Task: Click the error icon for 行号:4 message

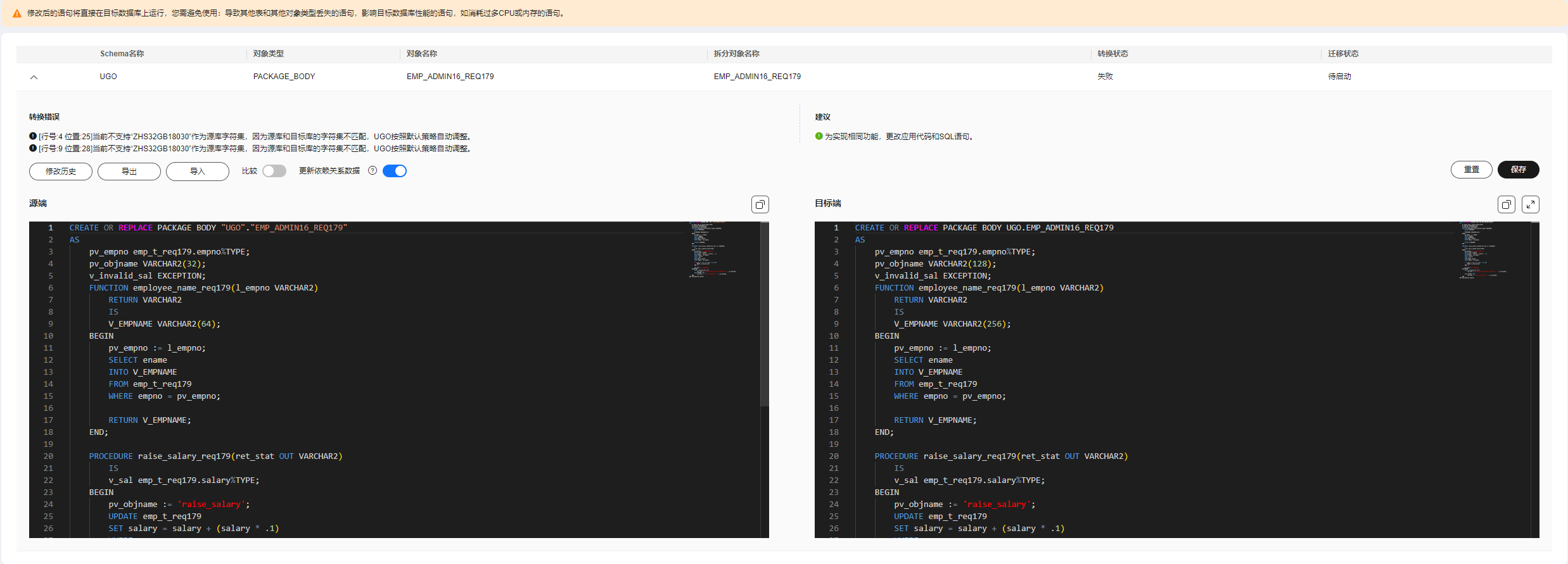Action: 33,136
